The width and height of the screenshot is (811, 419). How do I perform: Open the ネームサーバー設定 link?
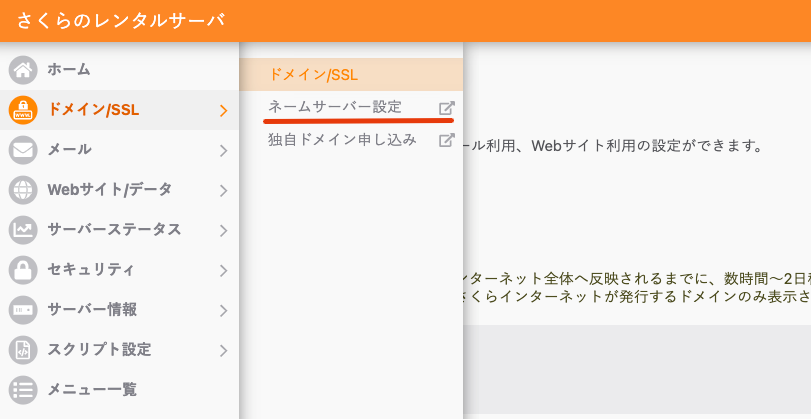pos(335,107)
